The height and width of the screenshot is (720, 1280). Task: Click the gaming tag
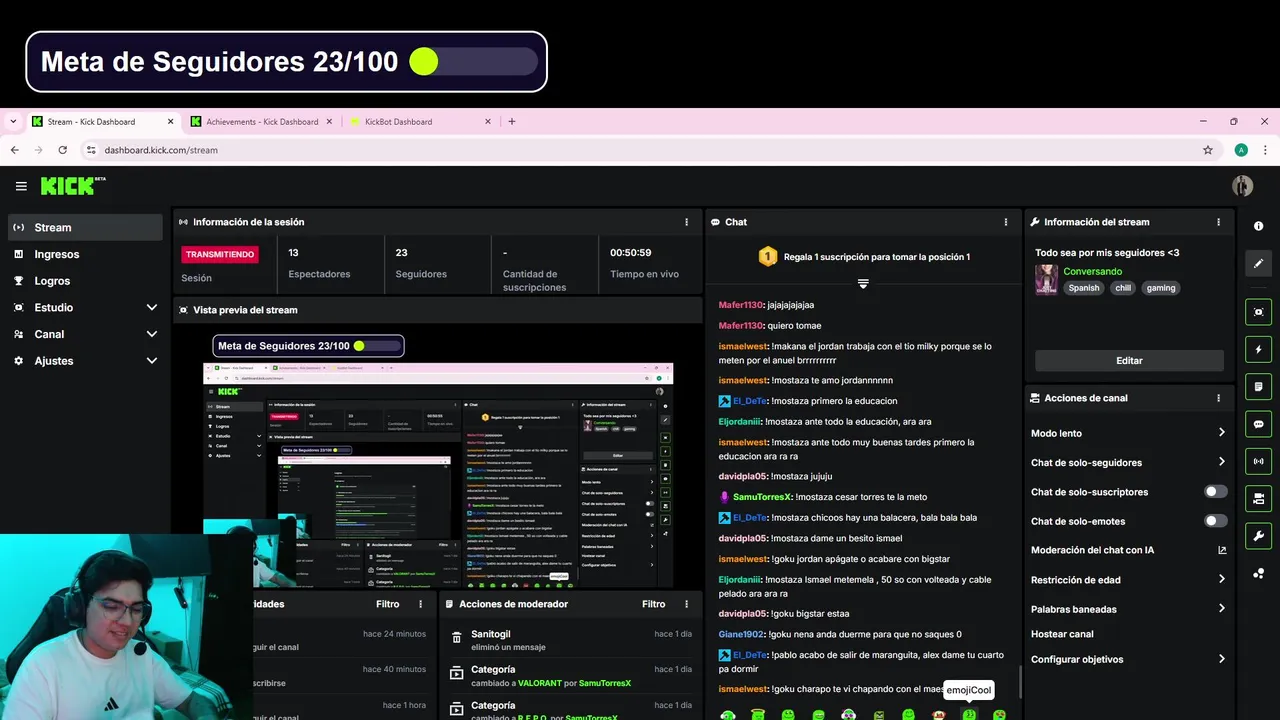tap(1160, 288)
